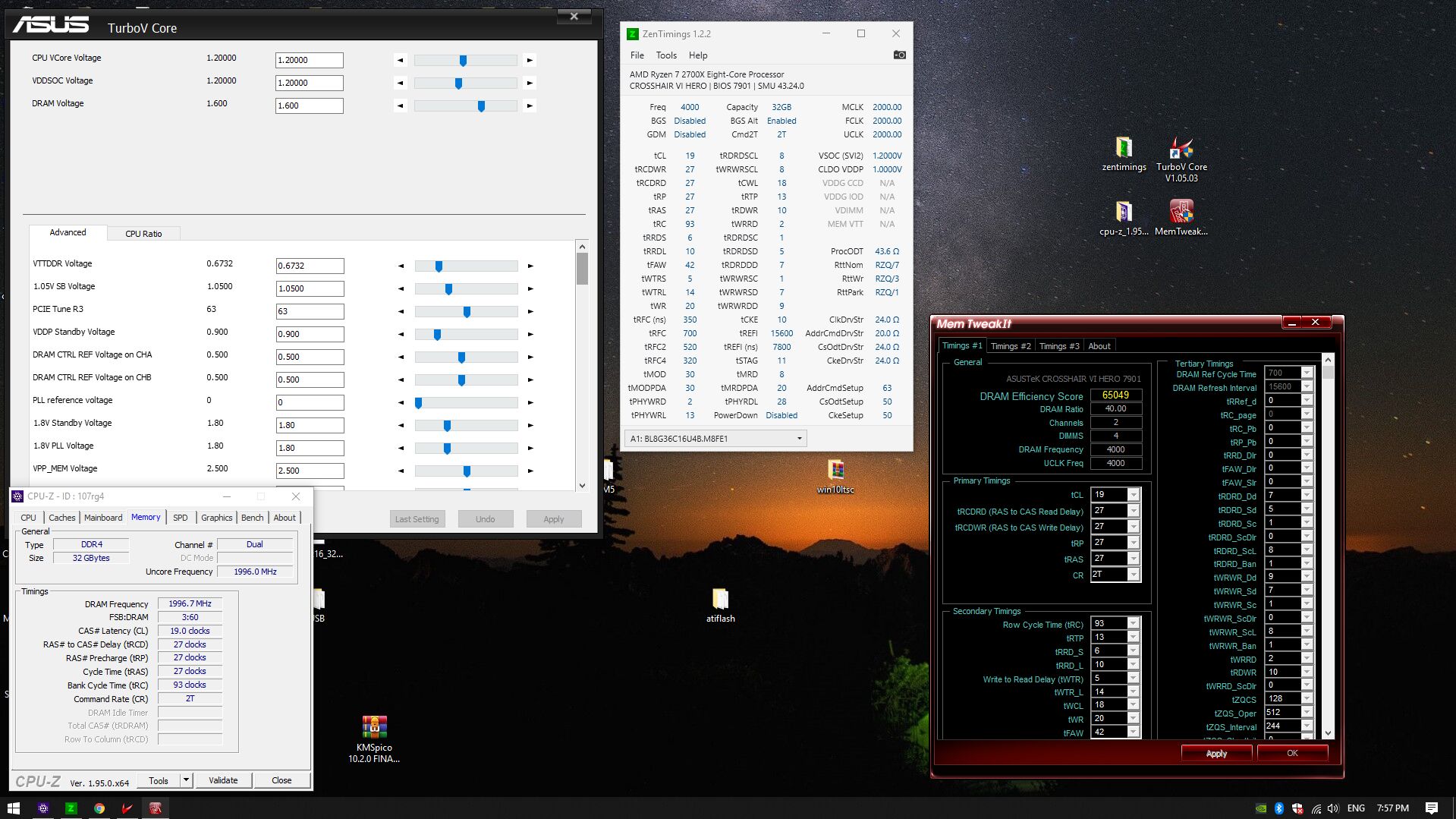Take a ZenTimings screenshot with the camera icon

point(899,55)
